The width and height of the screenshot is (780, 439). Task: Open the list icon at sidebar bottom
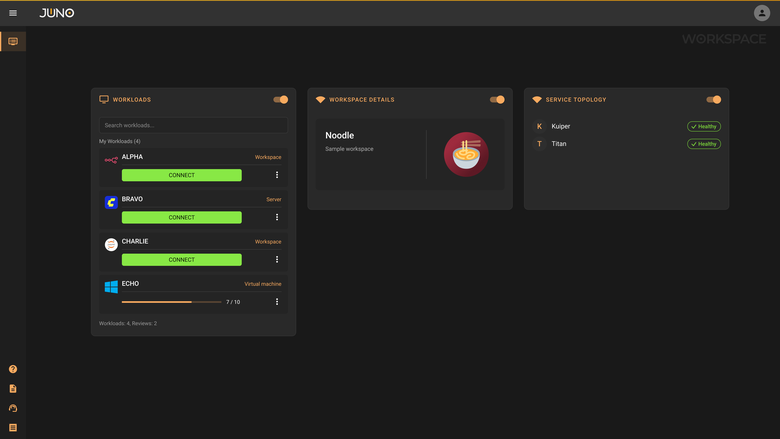13,428
